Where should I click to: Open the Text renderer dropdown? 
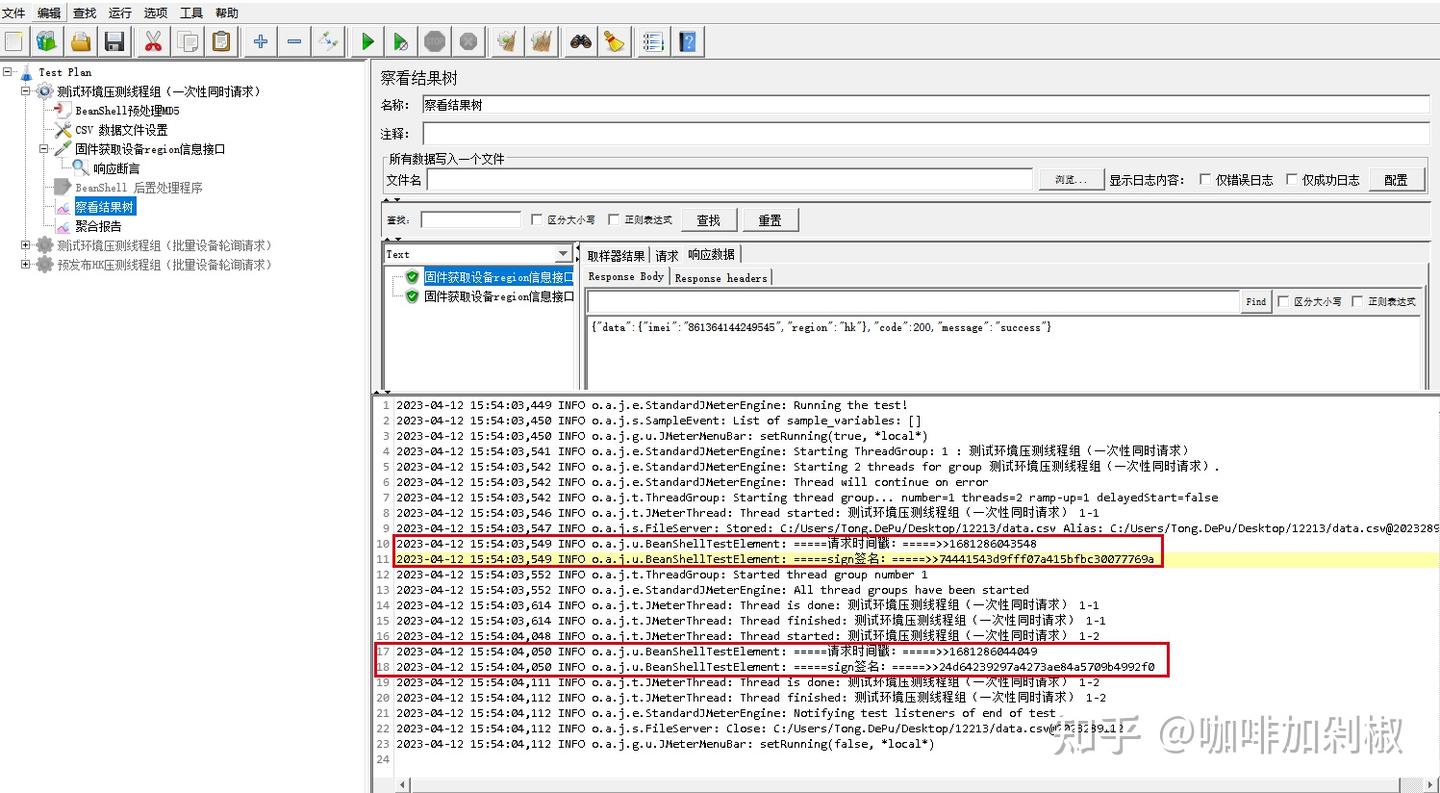563,254
